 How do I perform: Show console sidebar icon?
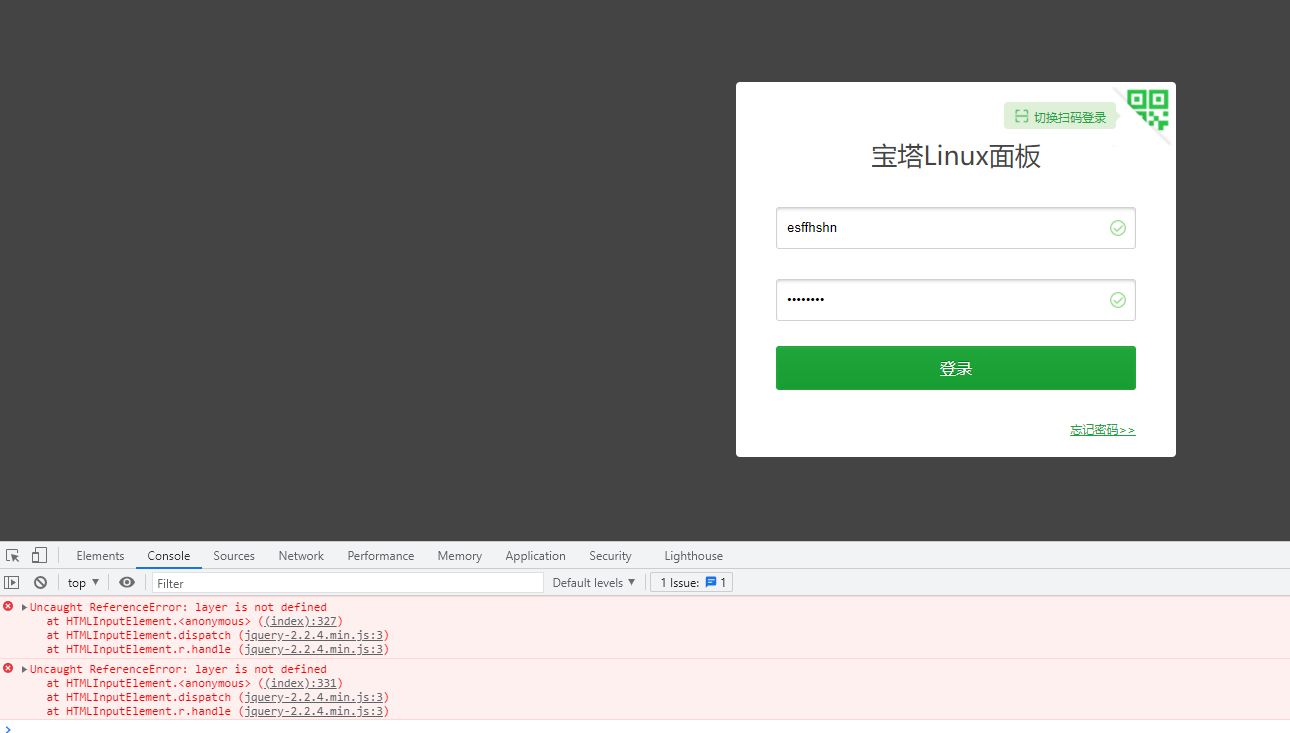point(12,582)
